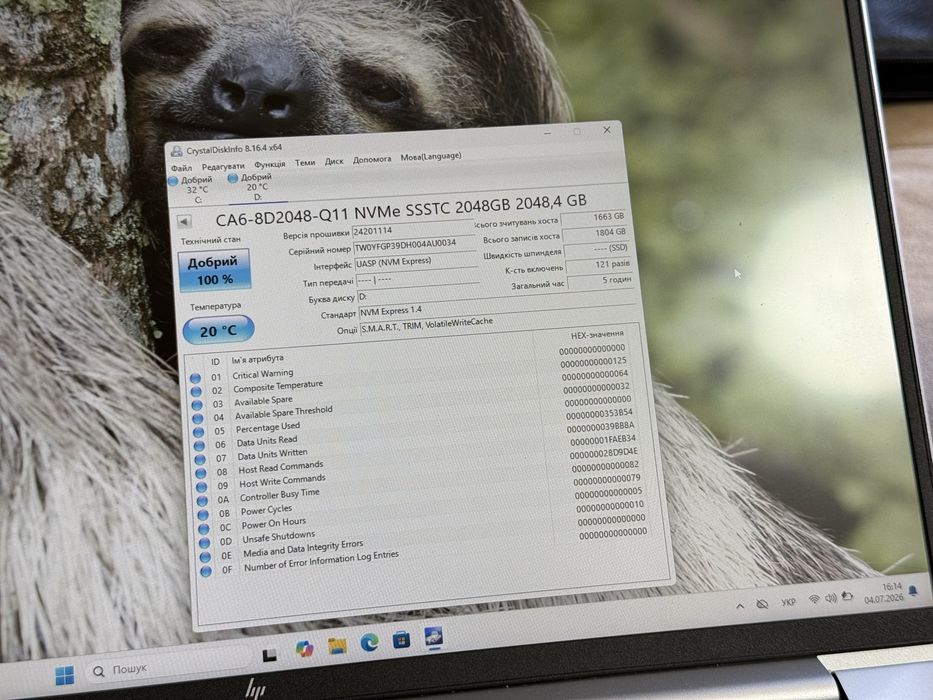Click the total host writes value 1804 GB
Screen dimensions: 933x700
[596, 234]
